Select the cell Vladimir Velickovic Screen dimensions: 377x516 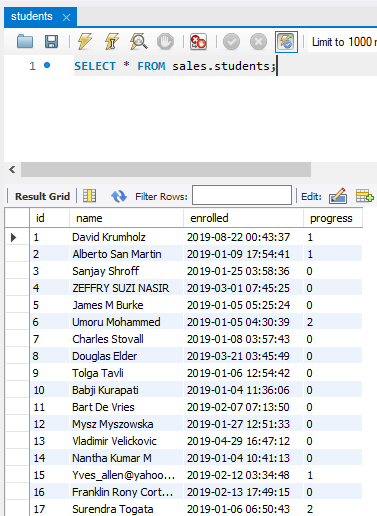click(x=126, y=441)
